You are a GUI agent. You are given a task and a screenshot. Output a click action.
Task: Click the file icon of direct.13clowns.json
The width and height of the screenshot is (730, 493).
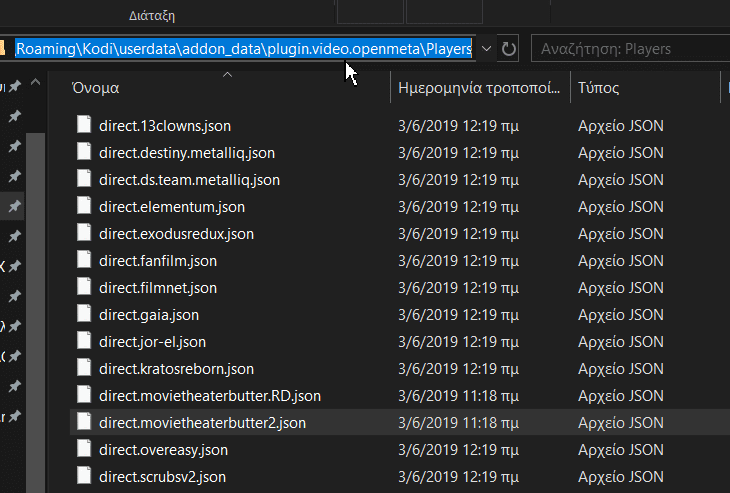[84, 124]
